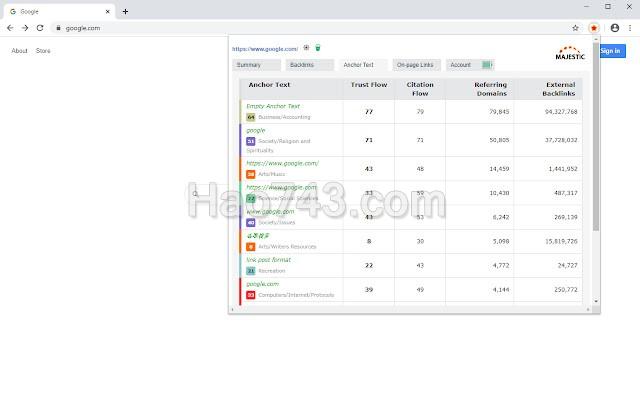Click the Citation Flow column header
Viewport: 640px width, 400px height.
pos(420,89)
